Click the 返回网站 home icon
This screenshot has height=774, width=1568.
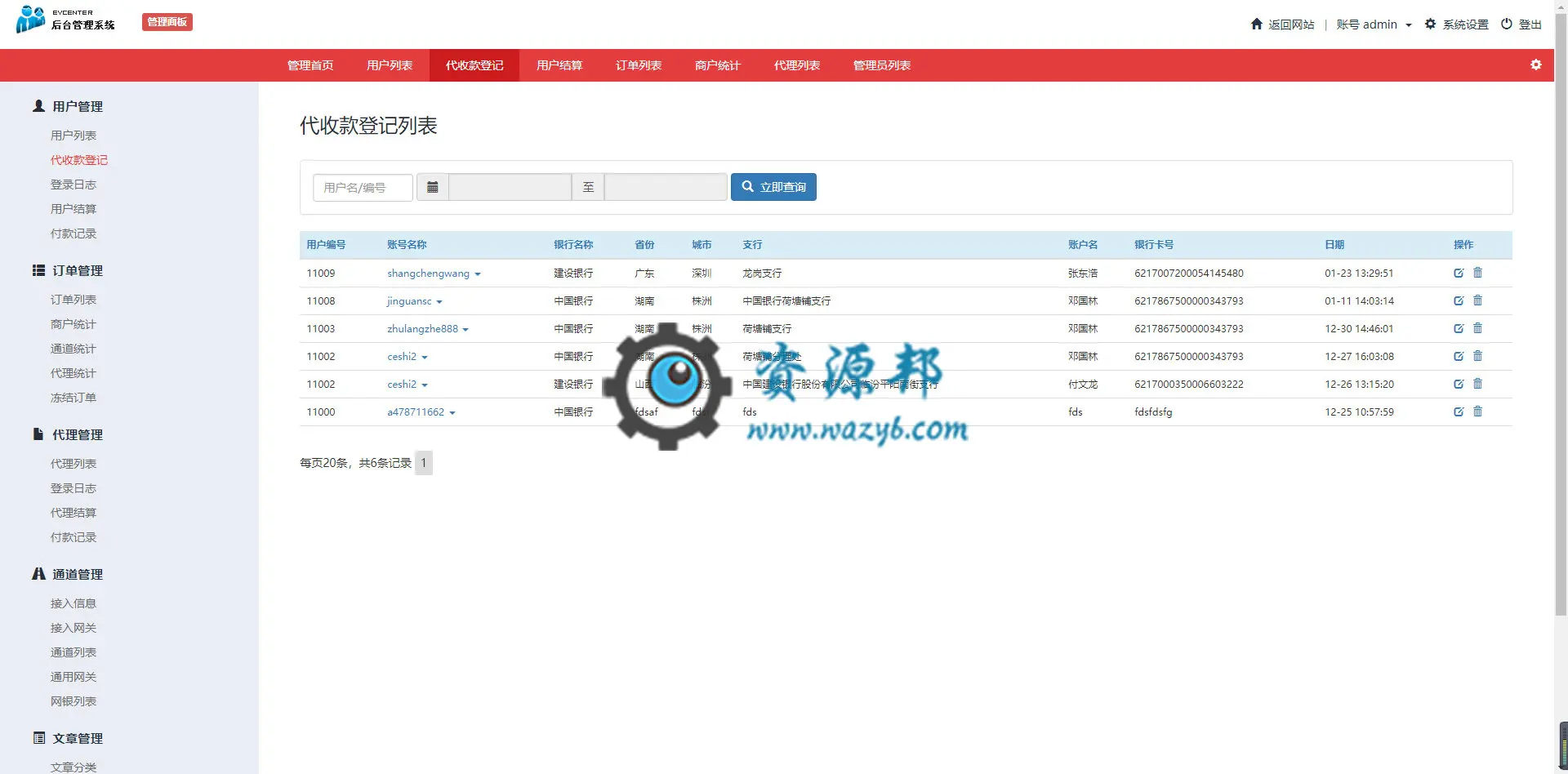(x=1257, y=24)
